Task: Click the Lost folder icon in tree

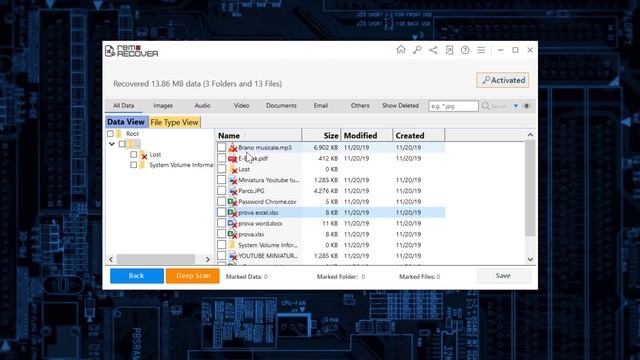Action: [143, 155]
